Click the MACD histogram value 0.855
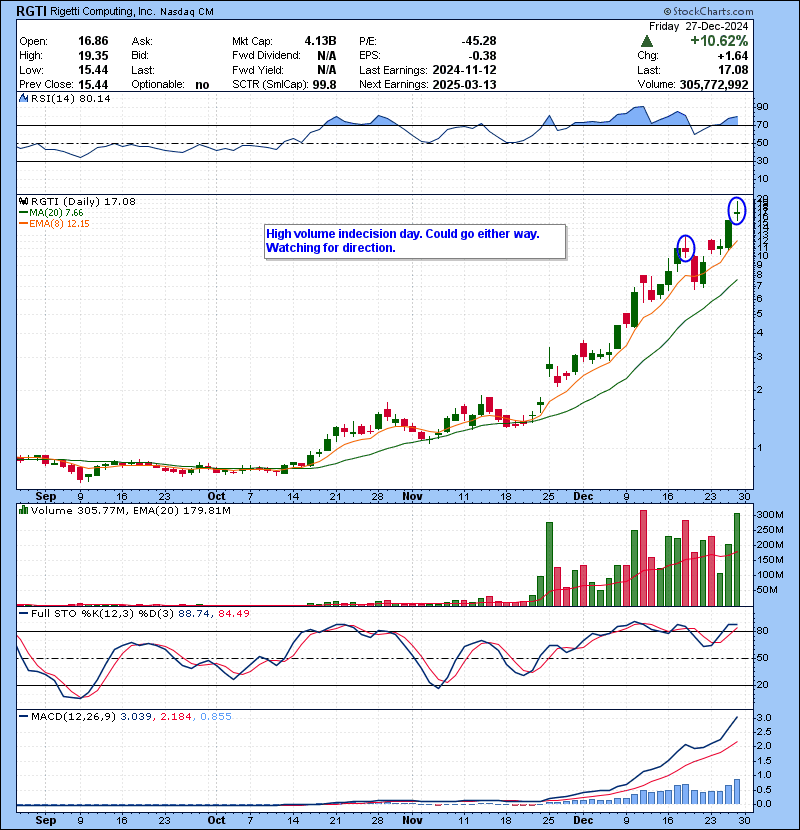 click(215, 717)
